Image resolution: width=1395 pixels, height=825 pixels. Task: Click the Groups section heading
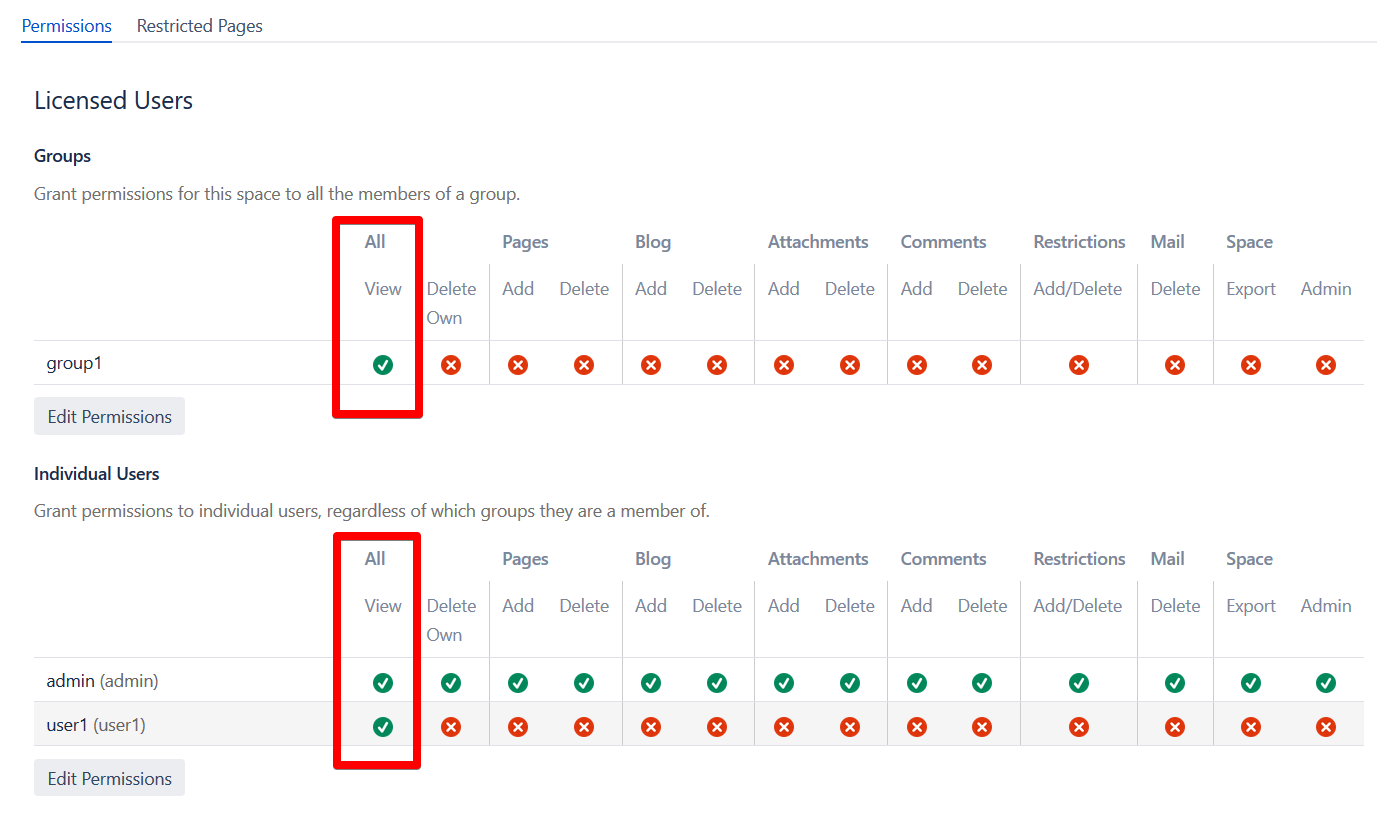(62, 156)
